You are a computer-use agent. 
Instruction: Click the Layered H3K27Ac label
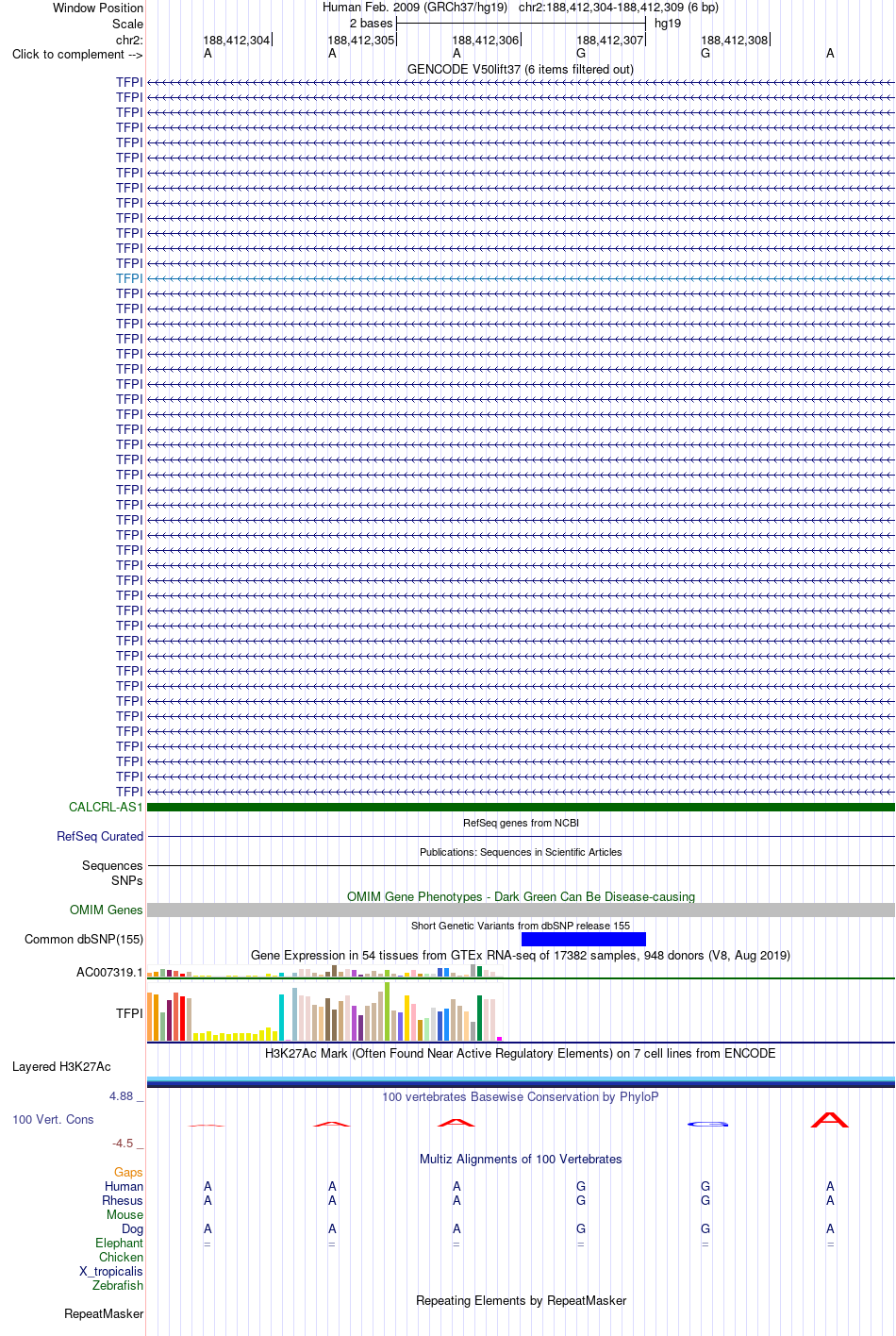tap(61, 1066)
